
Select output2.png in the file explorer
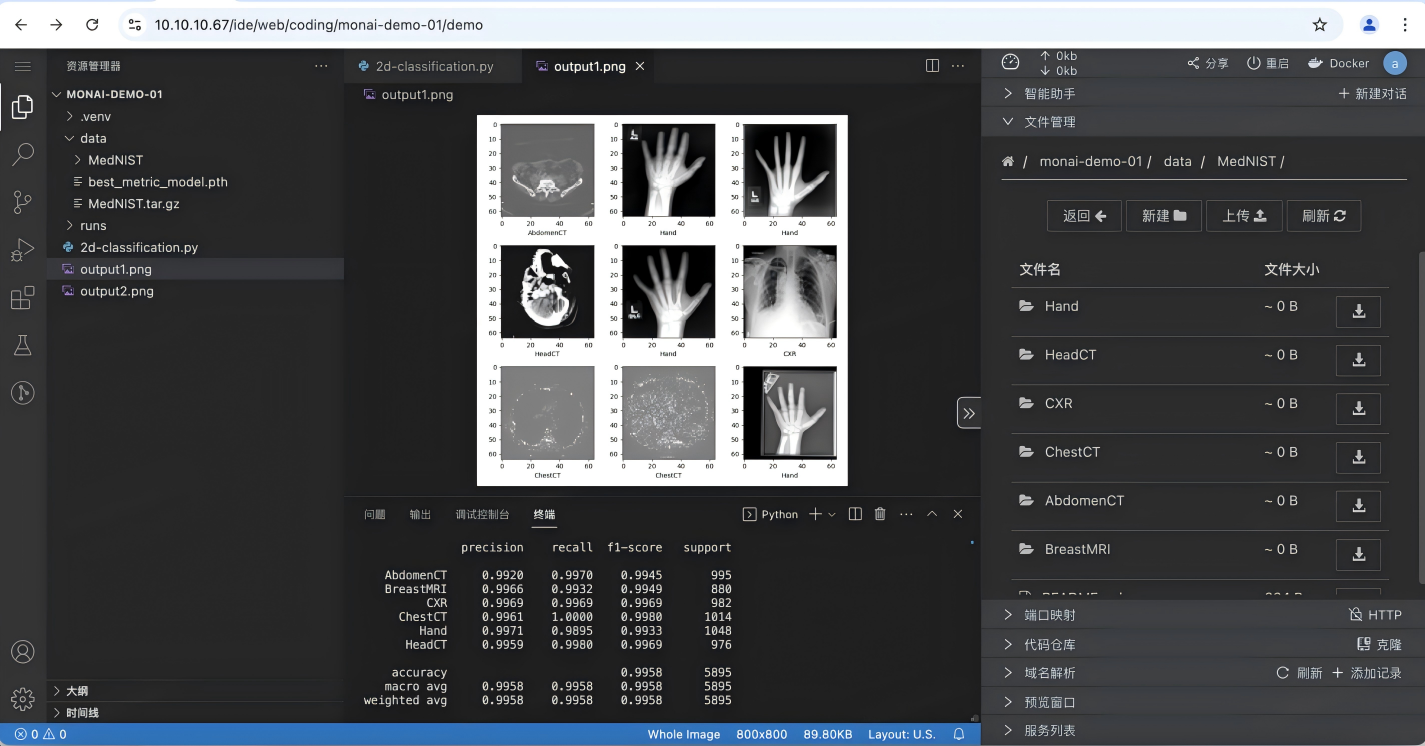117,291
